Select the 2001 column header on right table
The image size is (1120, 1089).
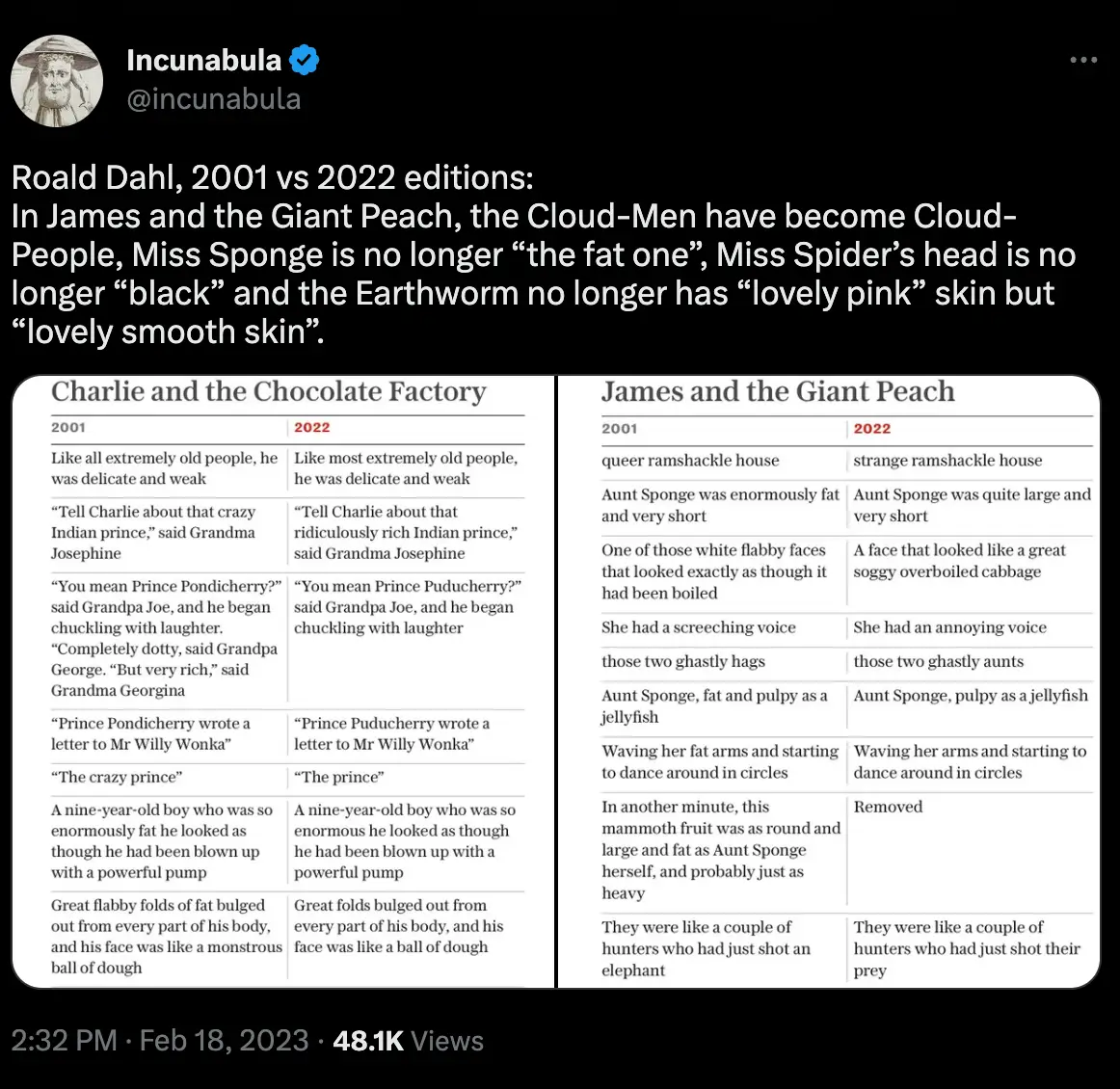pos(620,429)
